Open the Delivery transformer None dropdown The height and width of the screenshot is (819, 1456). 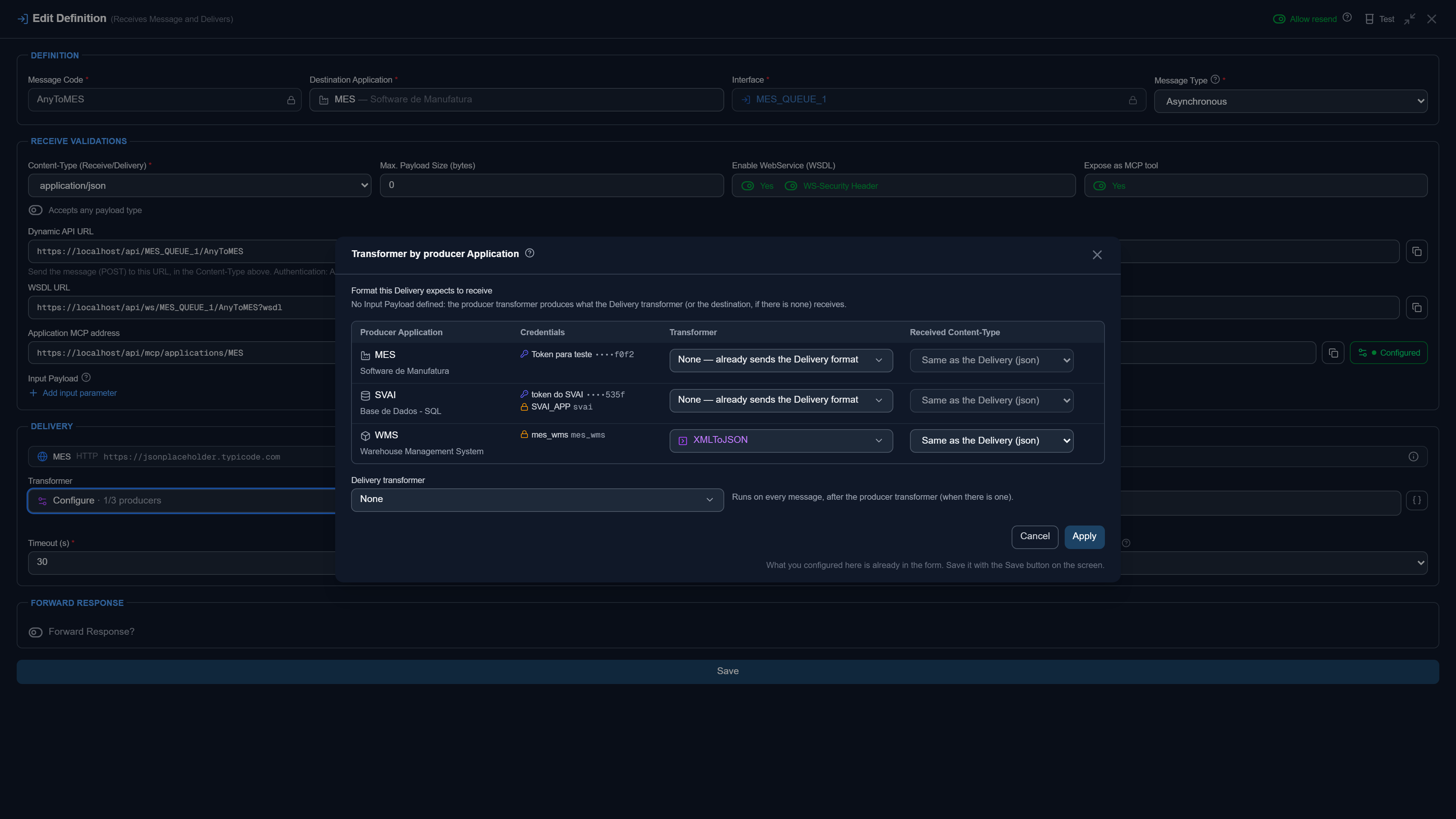coord(537,500)
